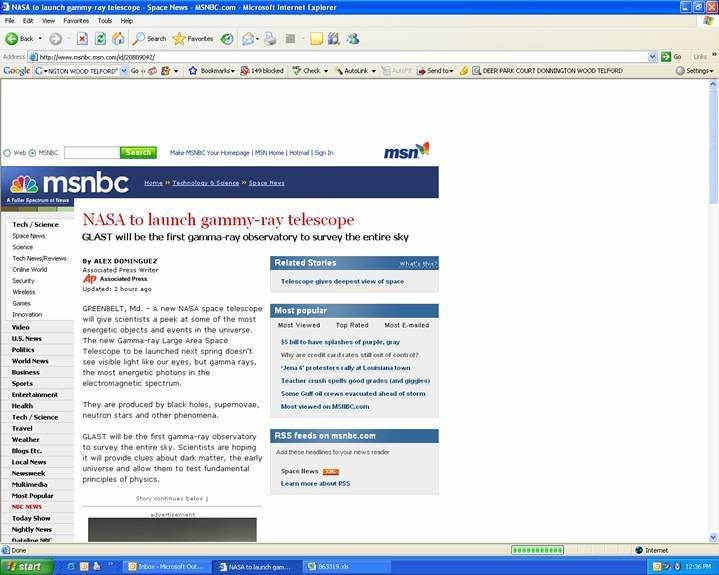Switch to Inbox - Microsoft Outlook taskbar button
The height and width of the screenshot is (575, 719).
167,567
